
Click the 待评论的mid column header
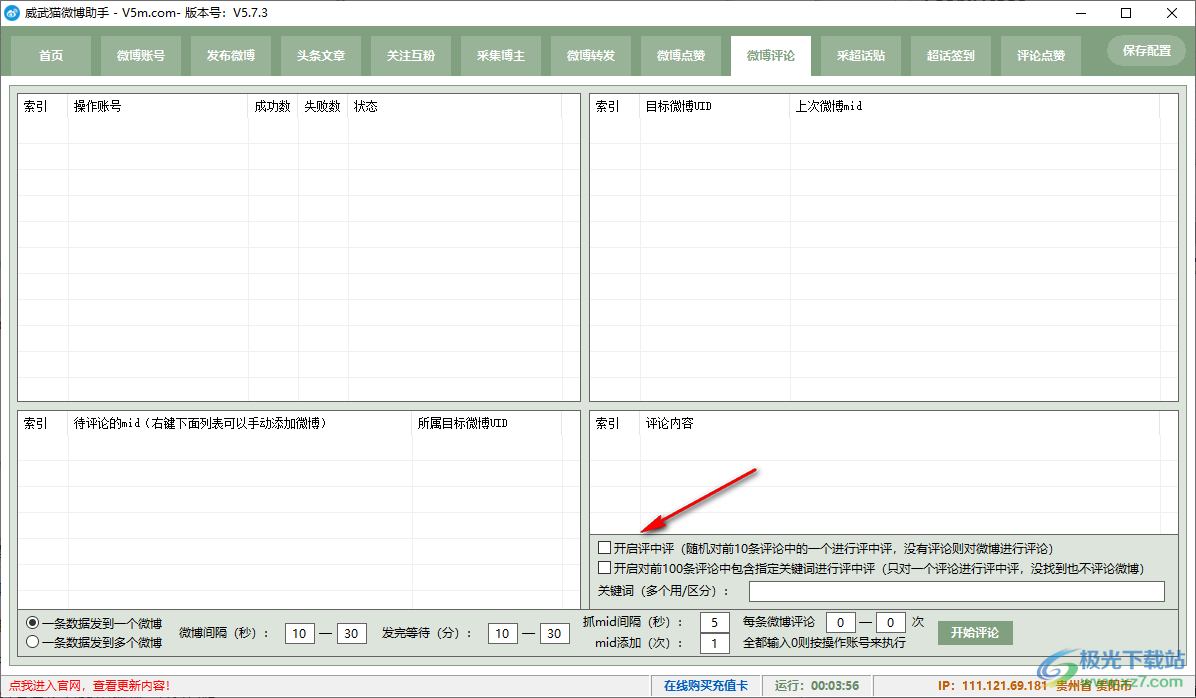coord(240,423)
